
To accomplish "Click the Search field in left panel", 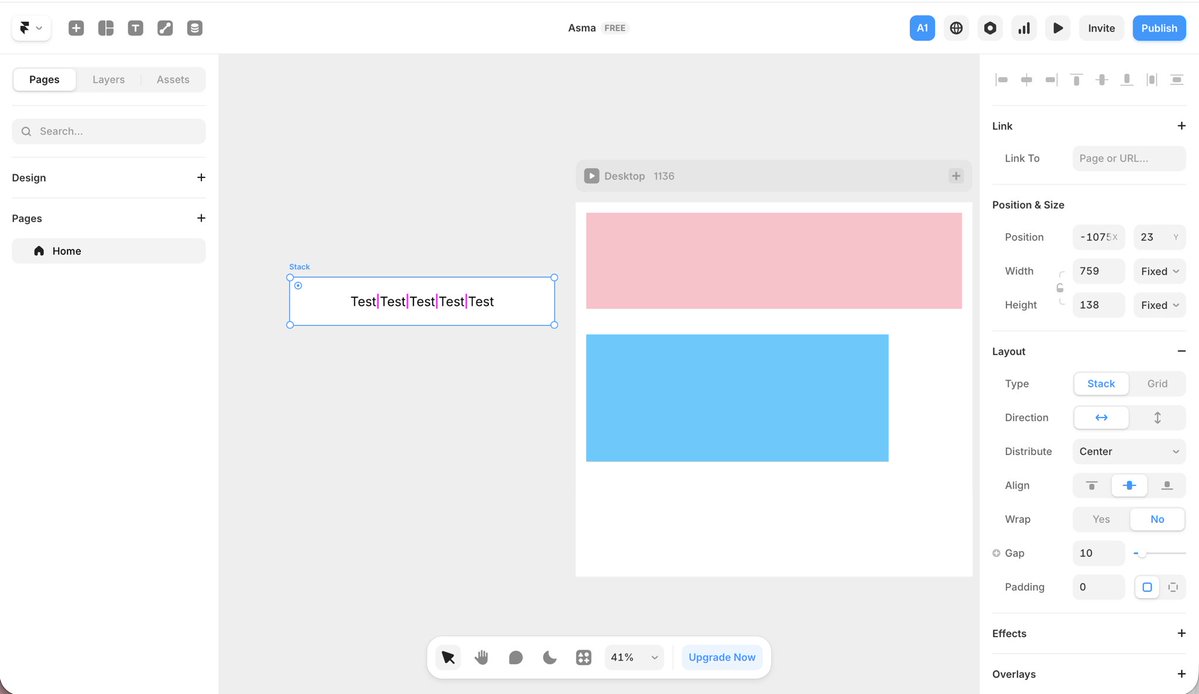I will (x=109, y=131).
